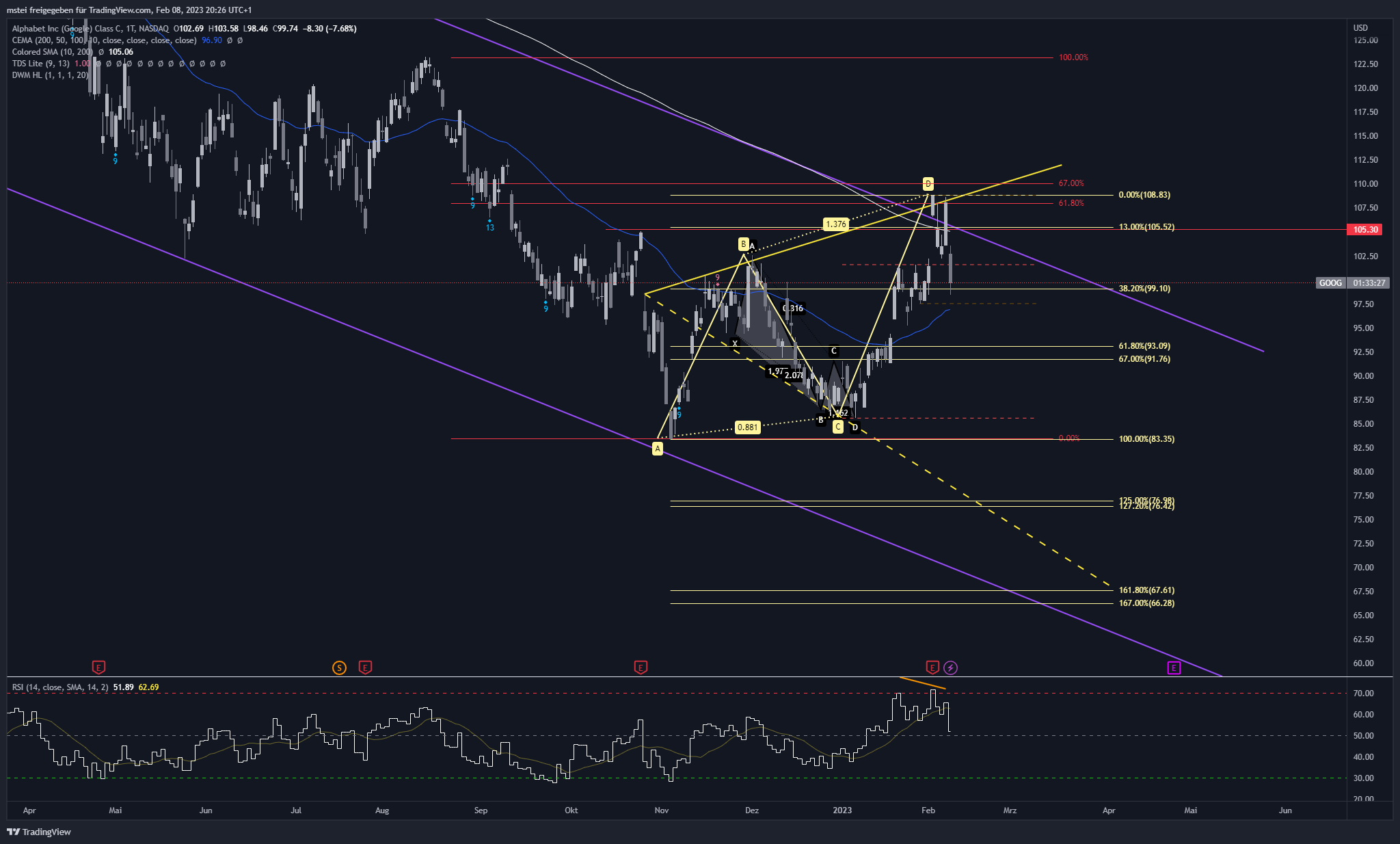This screenshot has width=1400, height=844.
Task: Click the 167.00%(66.28) Fibonacci label
Action: tap(1146, 603)
